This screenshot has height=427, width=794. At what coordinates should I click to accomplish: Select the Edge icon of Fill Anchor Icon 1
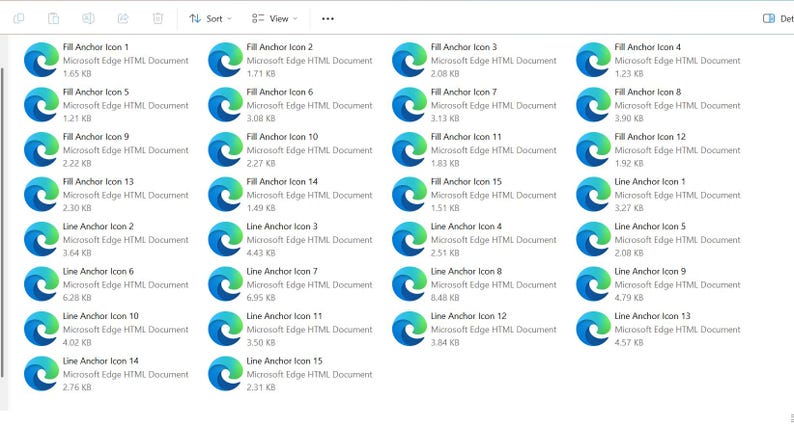(42, 60)
